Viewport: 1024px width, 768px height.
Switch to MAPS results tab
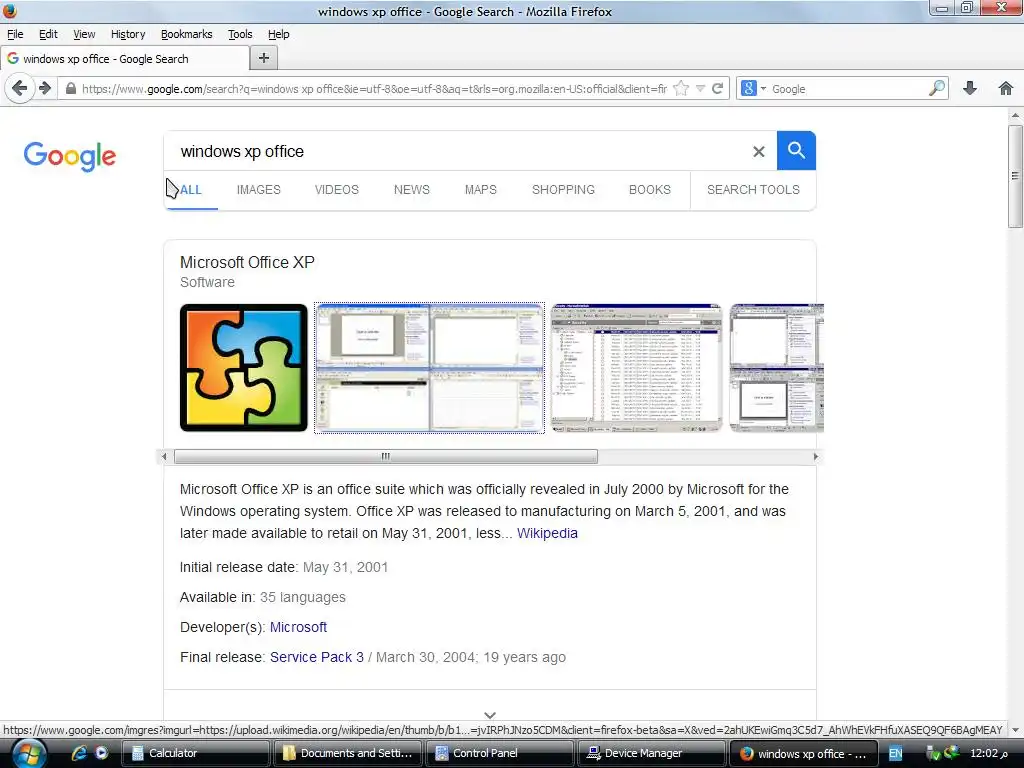click(x=481, y=190)
